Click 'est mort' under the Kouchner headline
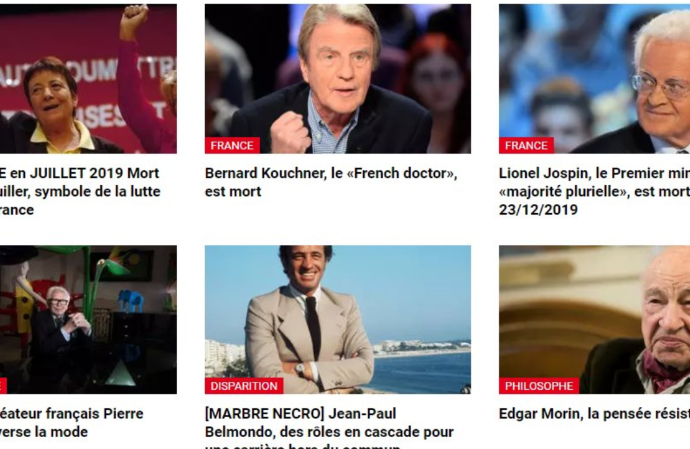Screen dimensions: 690x449 pyautogui.click(x=233, y=191)
